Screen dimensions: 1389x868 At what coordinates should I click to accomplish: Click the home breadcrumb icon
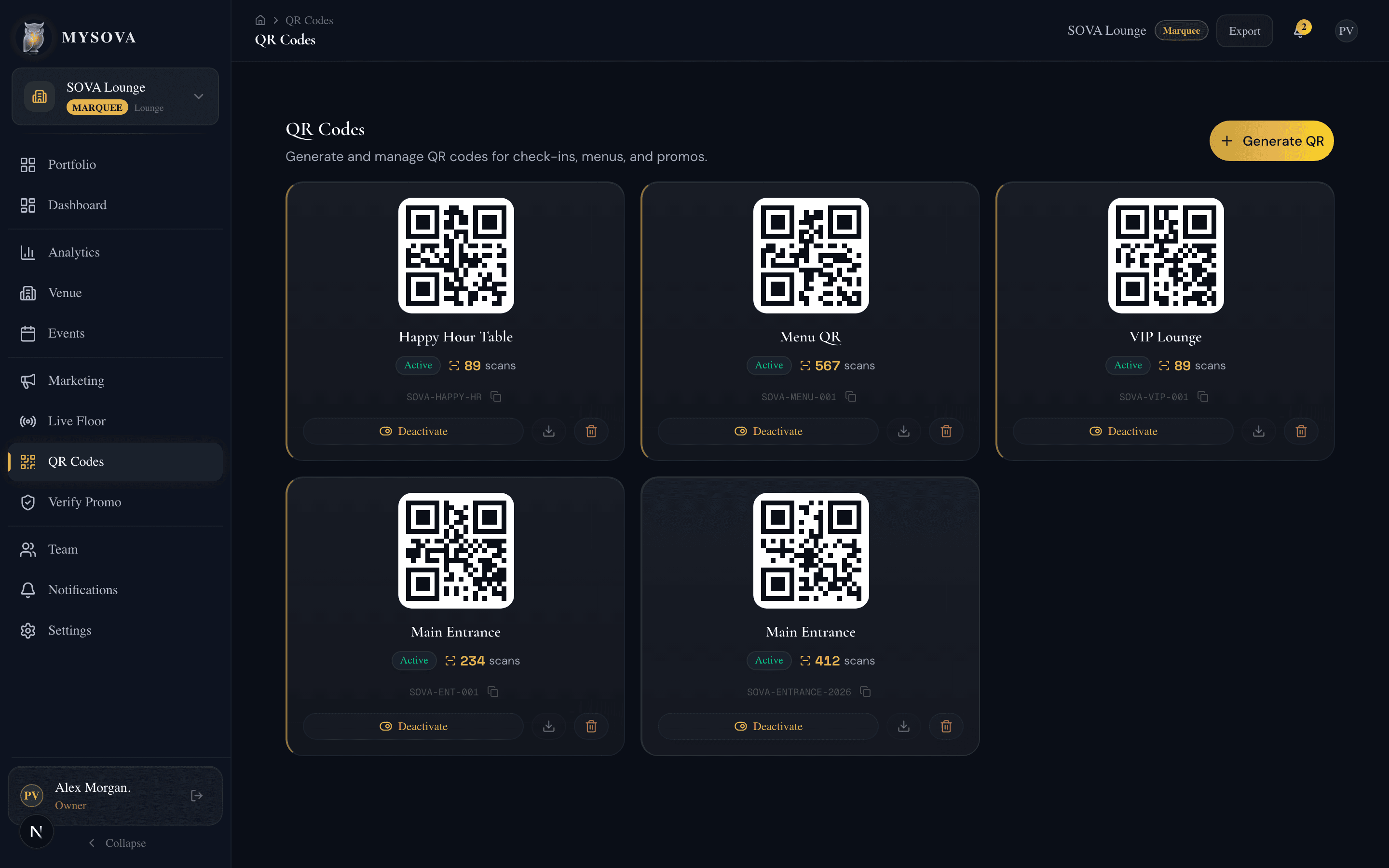click(260, 19)
